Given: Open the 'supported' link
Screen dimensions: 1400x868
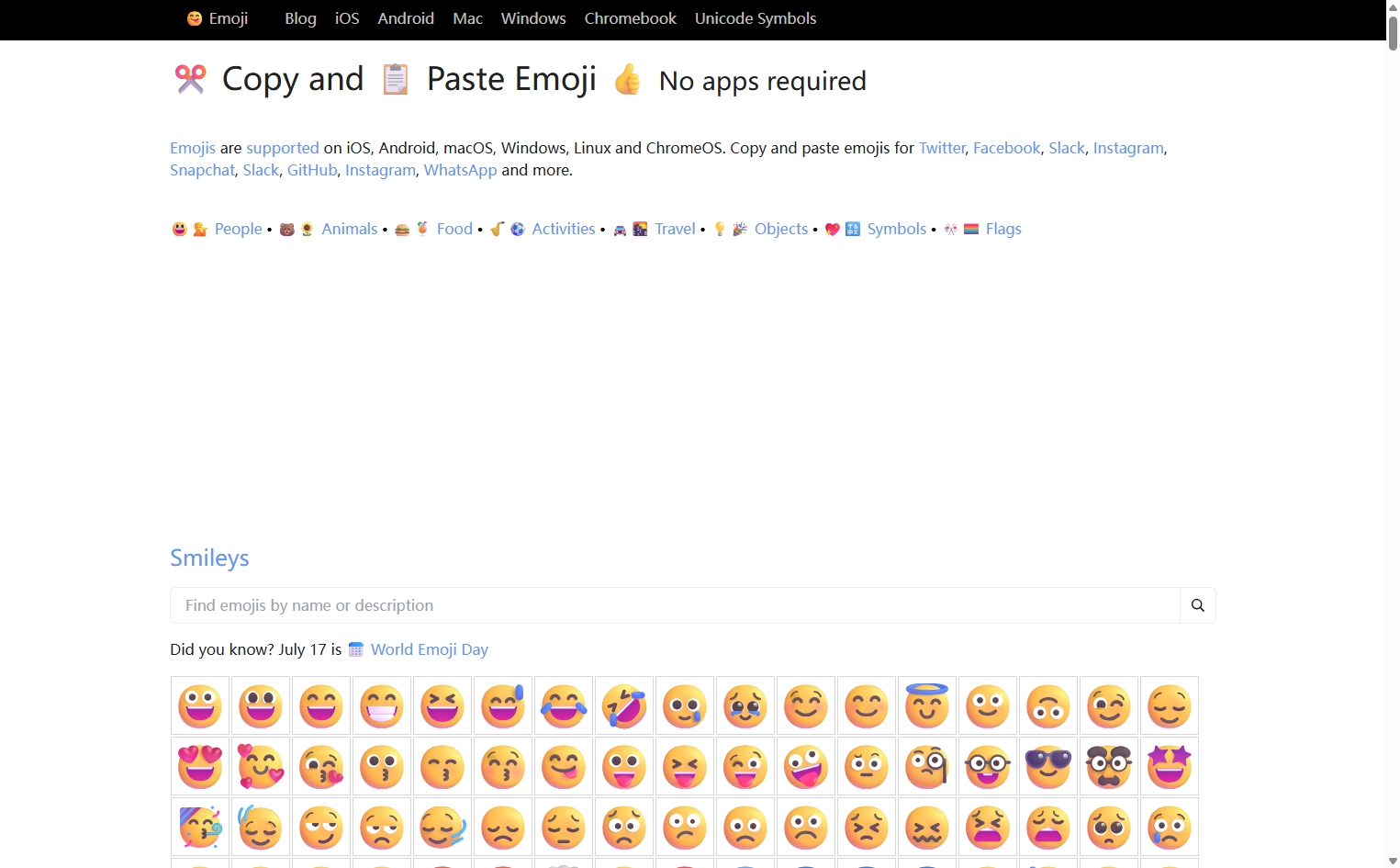Looking at the screenshot, I should [283, 148].
